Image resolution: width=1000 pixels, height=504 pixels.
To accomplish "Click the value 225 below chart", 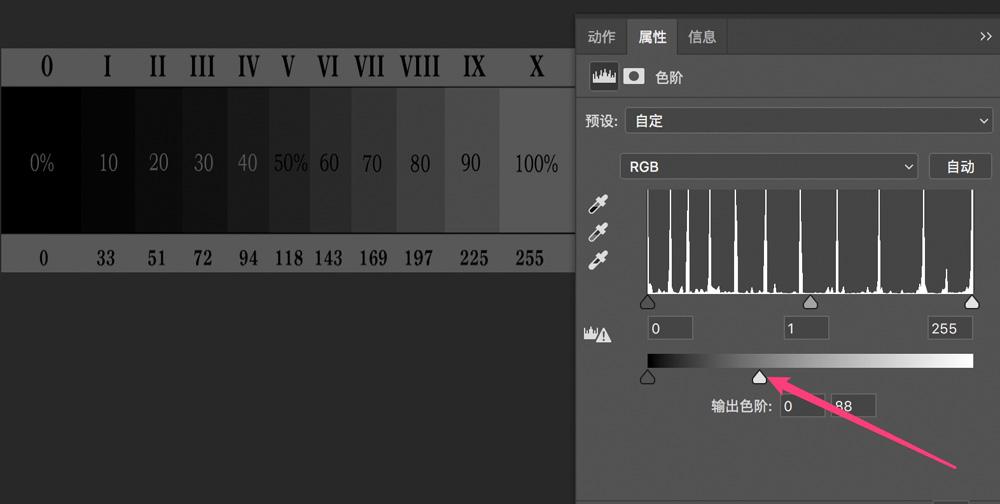I will 474,258.
